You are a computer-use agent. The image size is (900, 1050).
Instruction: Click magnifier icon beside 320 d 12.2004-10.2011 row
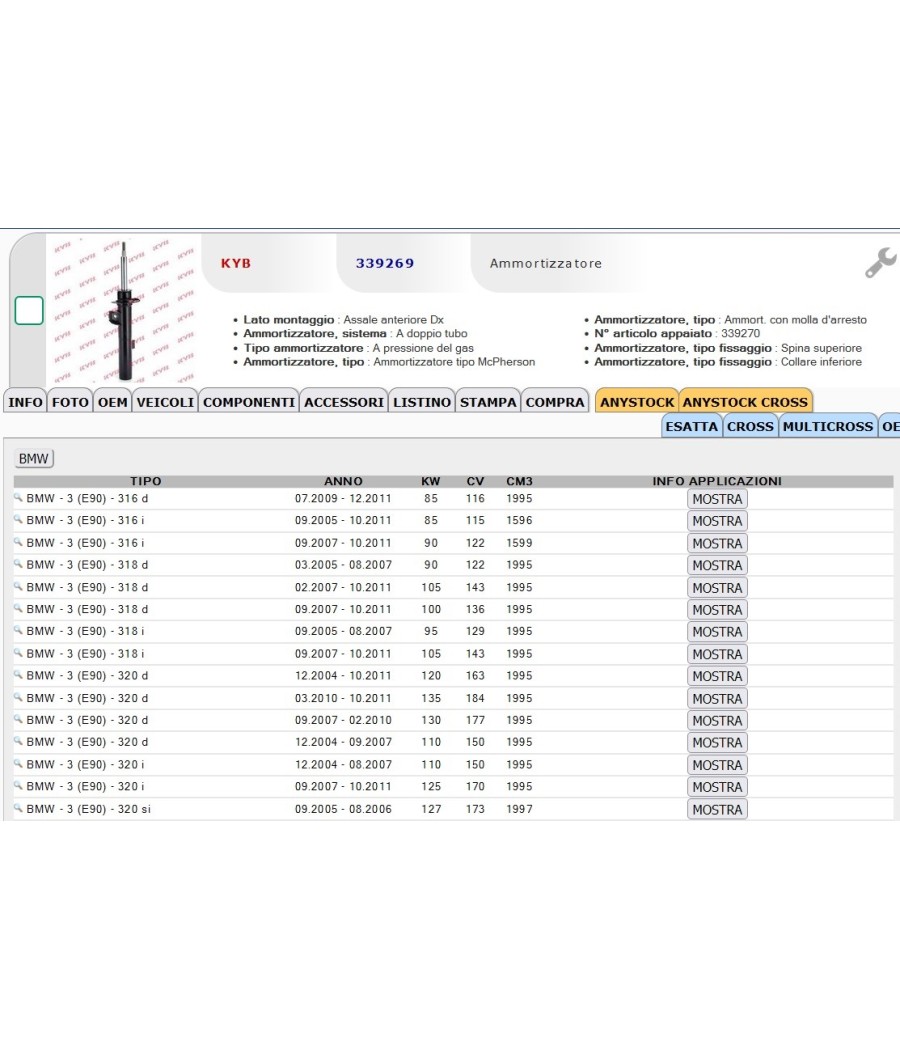pyautogui.click(x=18, y=674)
